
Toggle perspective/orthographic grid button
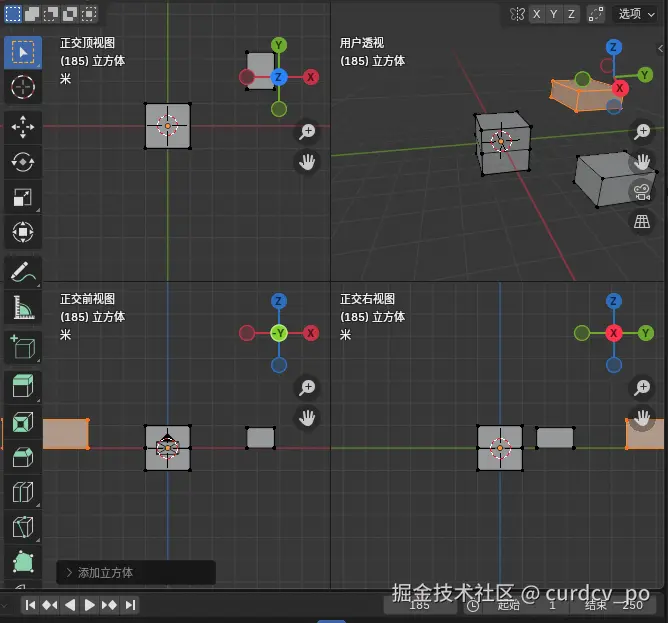642,221
